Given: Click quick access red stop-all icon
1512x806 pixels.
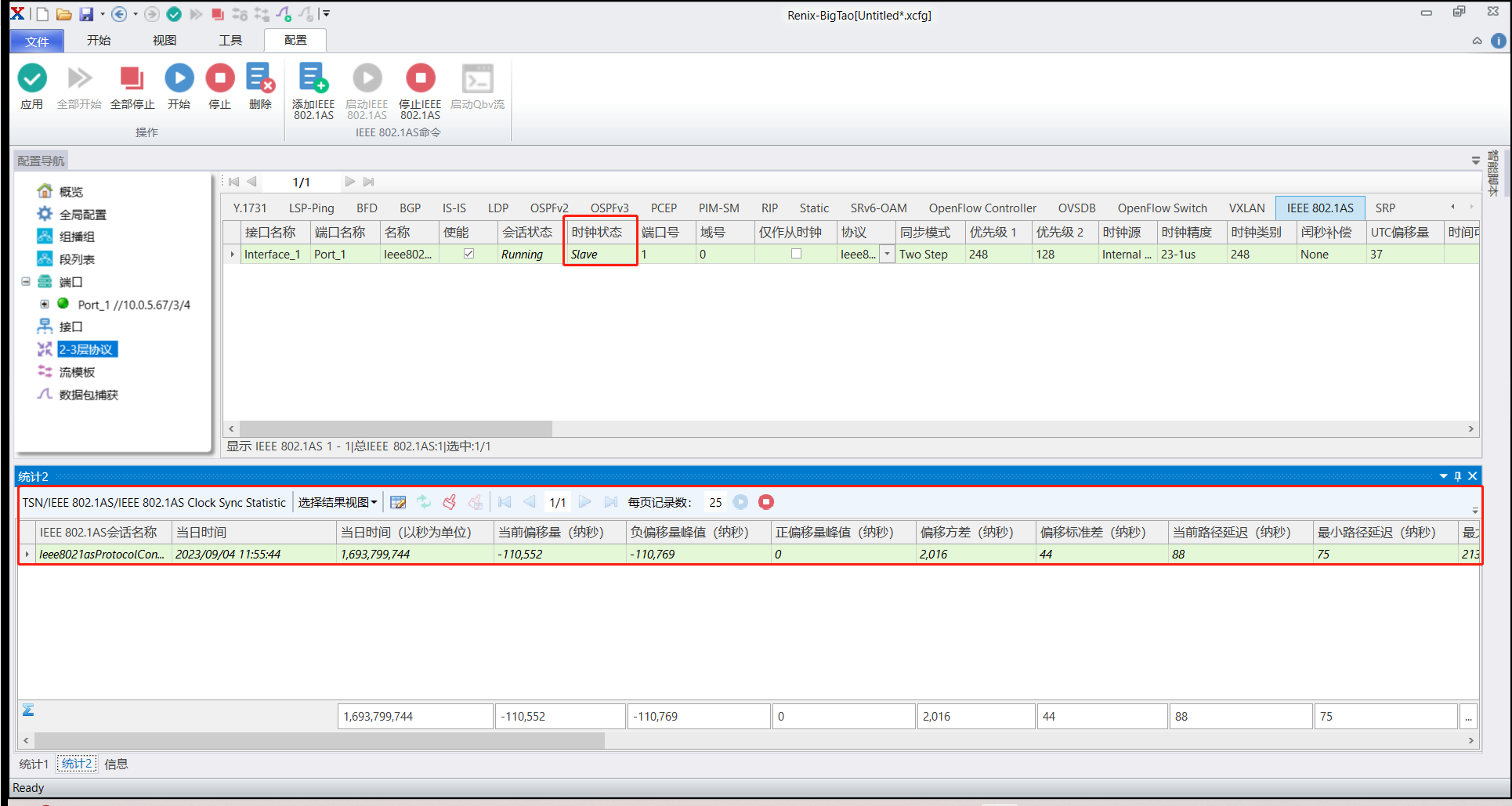Looking at the screenshot, I should [x=218, y=14].
